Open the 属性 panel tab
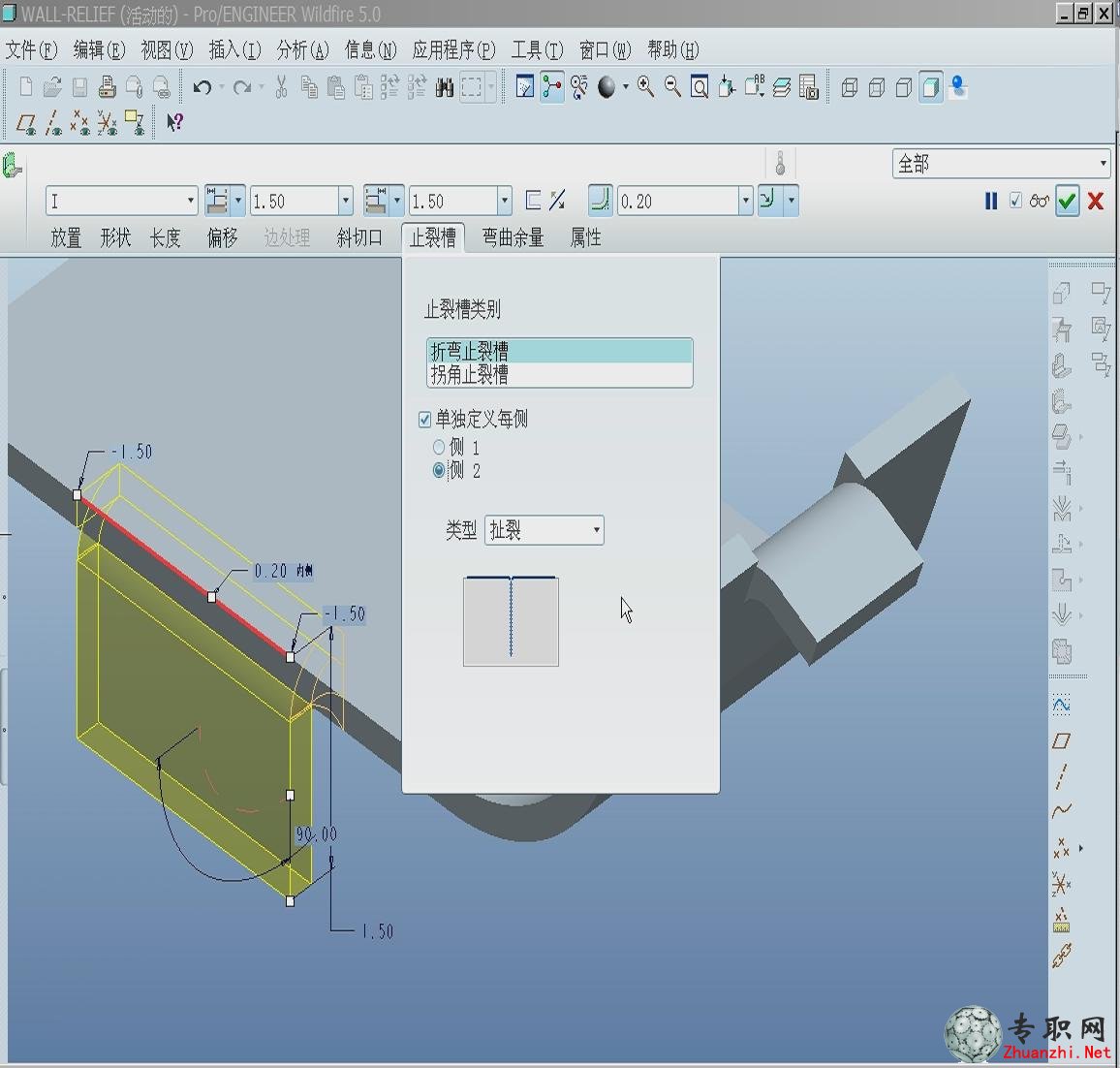The width and height of the screenshot is (1120, 1068). (x=586, y=237)
